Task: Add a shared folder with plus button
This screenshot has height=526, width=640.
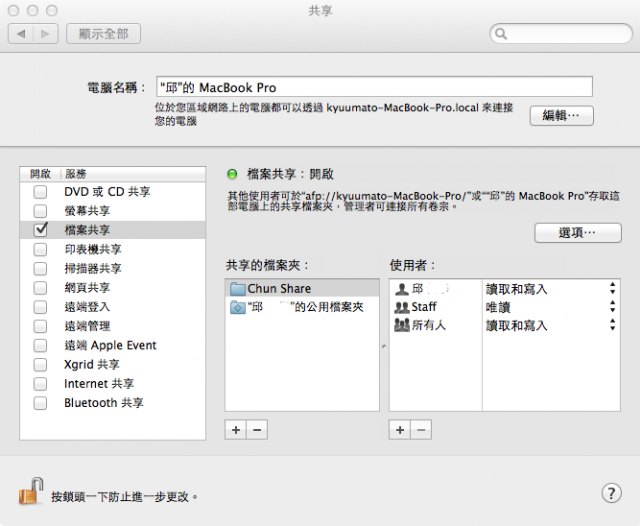Action: tap(236, 430)
